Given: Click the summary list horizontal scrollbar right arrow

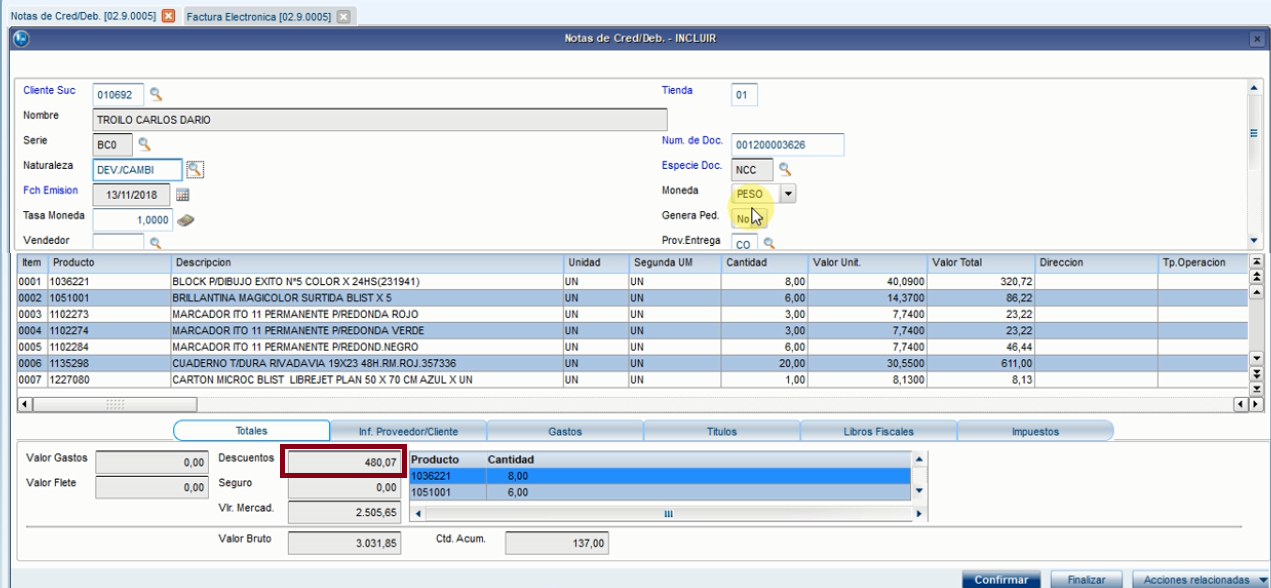Looking at the screenshot, I should pyautogui.click(x=919, y=514).
